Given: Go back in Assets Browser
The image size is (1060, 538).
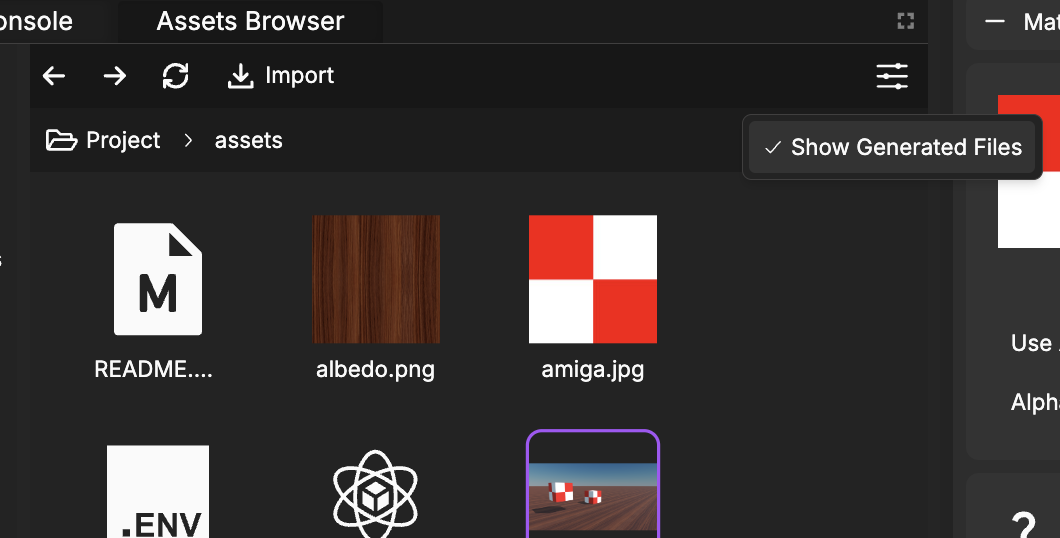Looking at the screenshot, I should tap(54, 76).
